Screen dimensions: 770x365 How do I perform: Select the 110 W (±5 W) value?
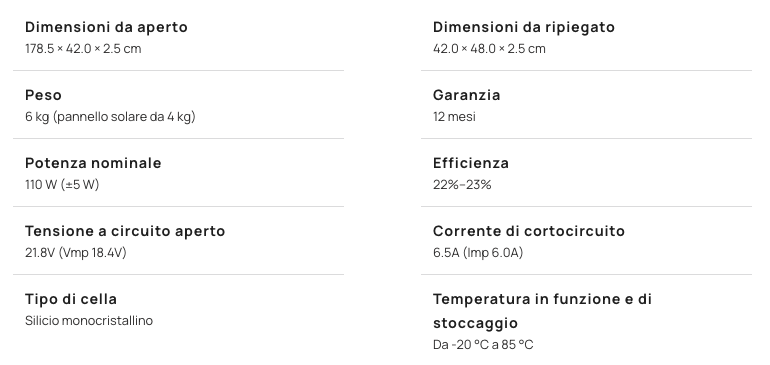62,185
